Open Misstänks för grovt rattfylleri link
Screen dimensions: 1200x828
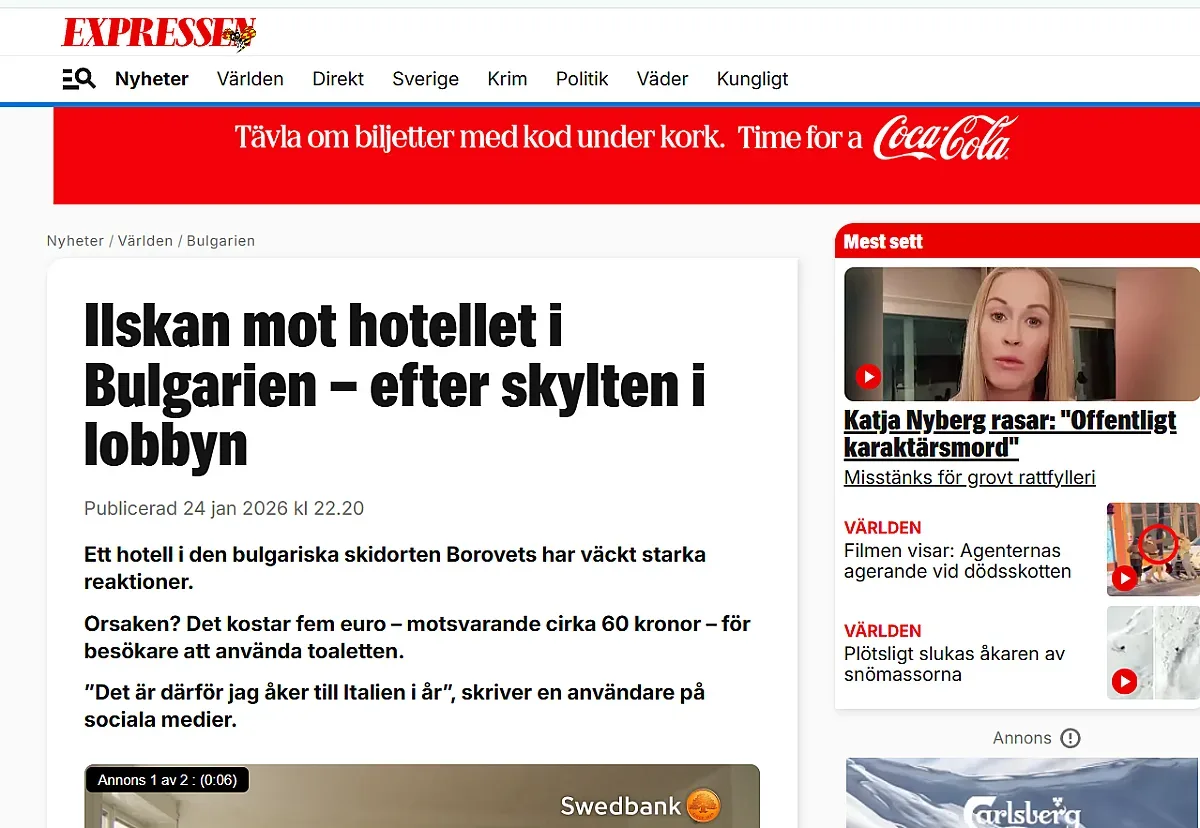(969, 477)
